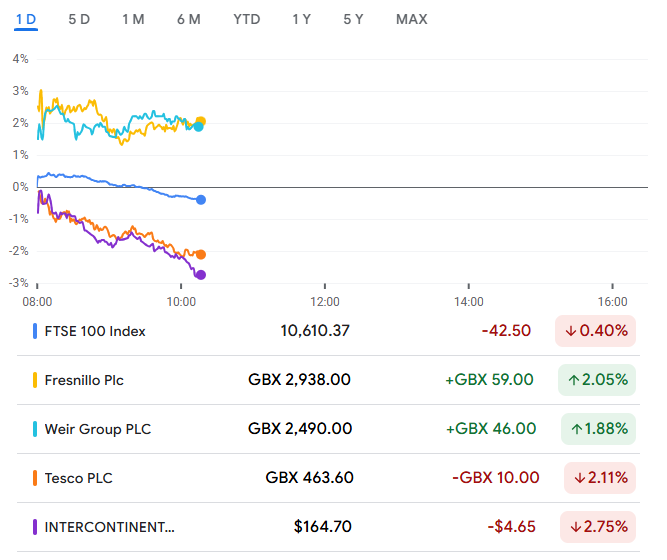This screenshot has height=560, width=667.
Task: Click the 10:00 time axis label
Action: click(181, 302)
